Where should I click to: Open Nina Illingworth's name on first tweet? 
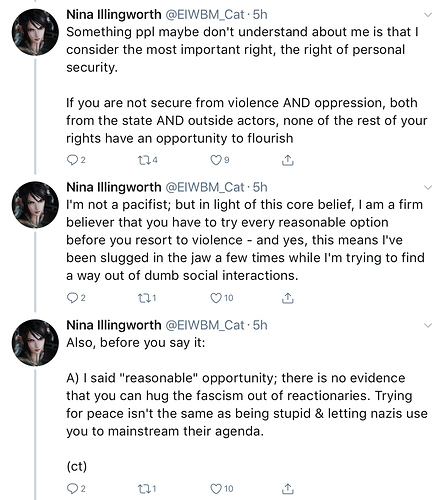tap(114, 15)
